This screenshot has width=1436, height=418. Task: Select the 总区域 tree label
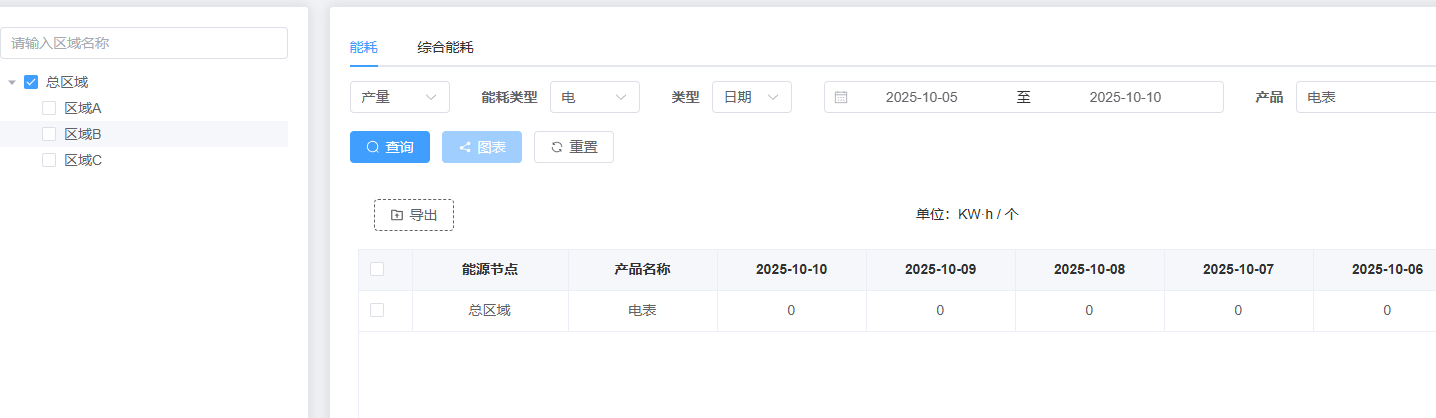click(x=67, y=82)
